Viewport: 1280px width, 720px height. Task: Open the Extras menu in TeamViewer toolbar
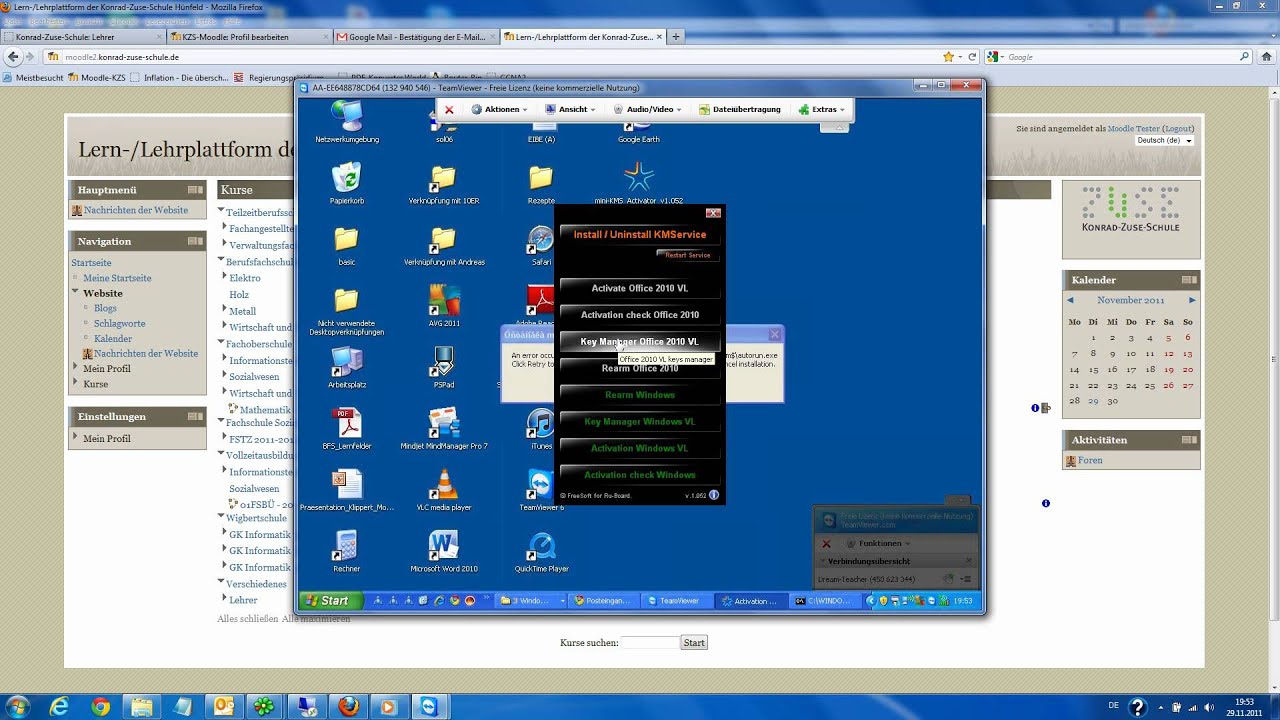point(822,109)
